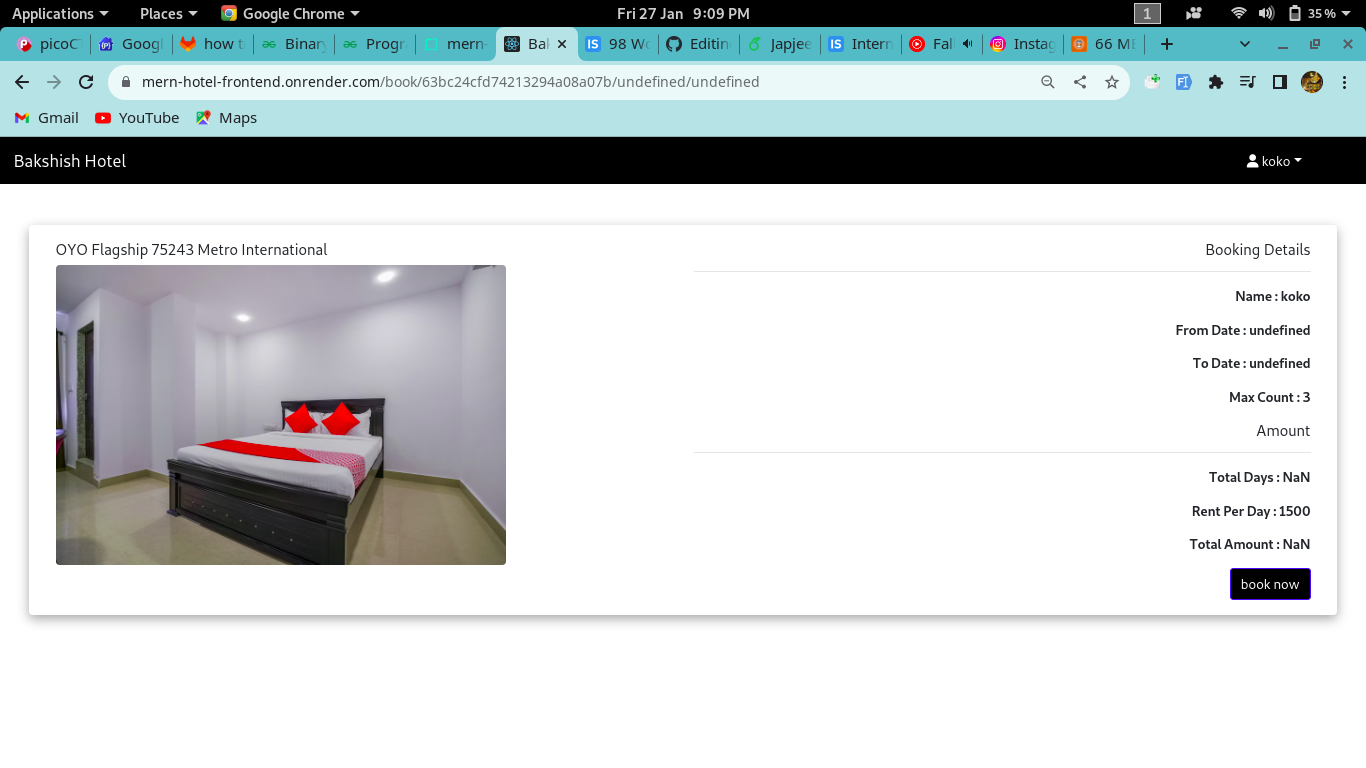Click the volume indicator in system tray
This screenshot has height=768, width=1366.
tap(1268, 13)
